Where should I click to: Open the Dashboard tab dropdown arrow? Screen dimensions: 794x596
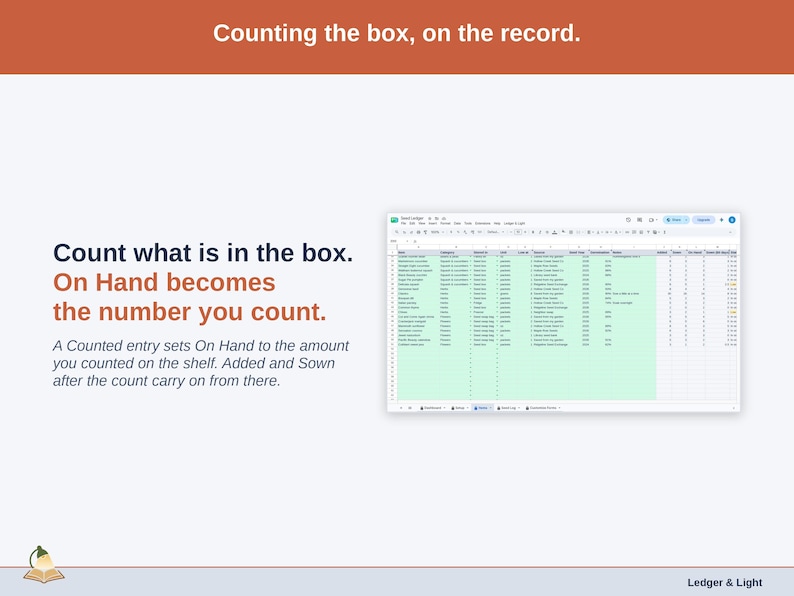(x=445, y=408)
